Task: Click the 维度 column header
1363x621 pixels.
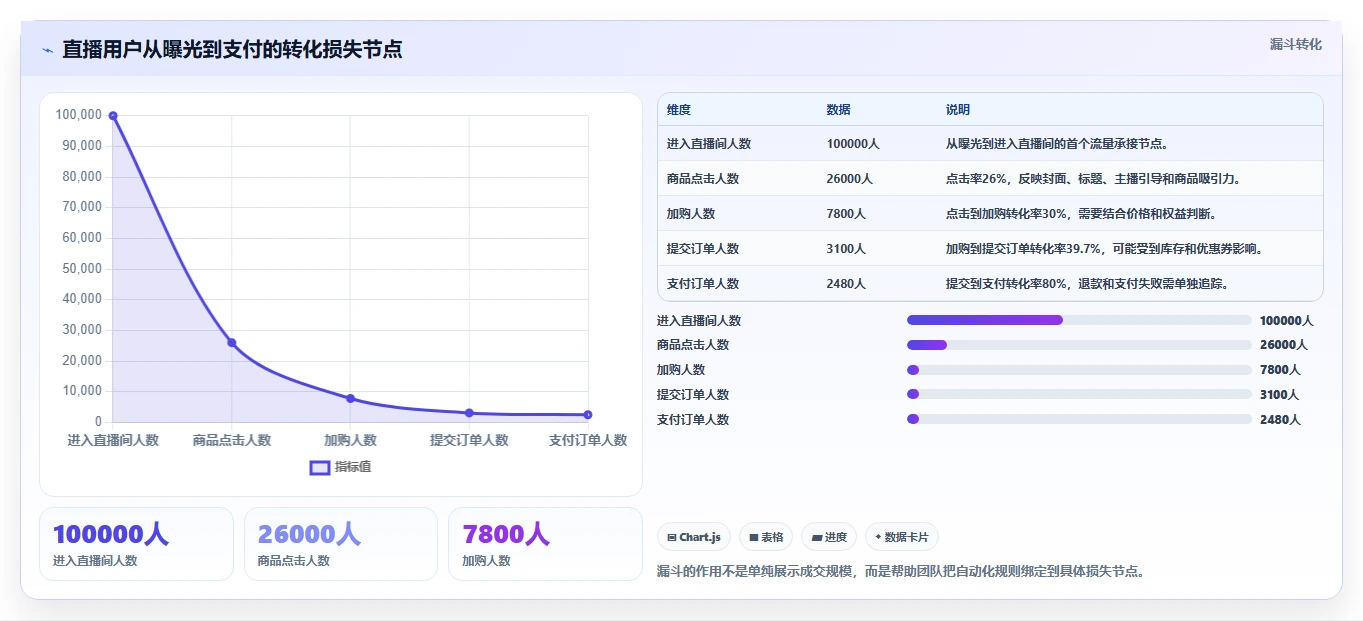Action: pyautogui.click(x=679, y=110)
